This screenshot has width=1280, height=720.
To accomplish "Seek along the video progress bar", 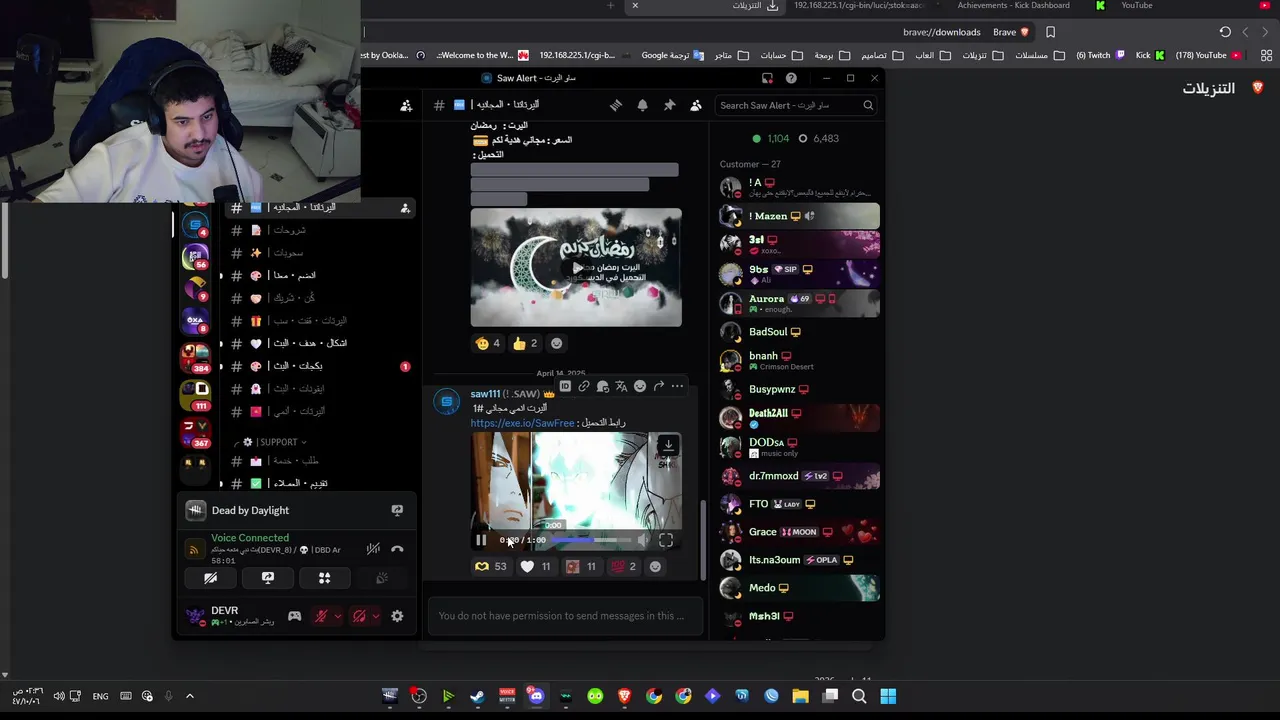I will click(591, 540).
